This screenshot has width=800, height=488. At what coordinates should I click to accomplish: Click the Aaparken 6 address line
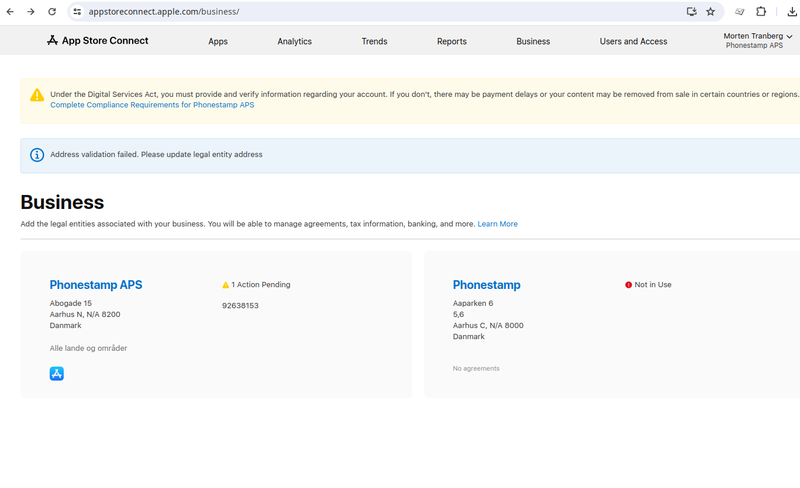click(473, 303)
